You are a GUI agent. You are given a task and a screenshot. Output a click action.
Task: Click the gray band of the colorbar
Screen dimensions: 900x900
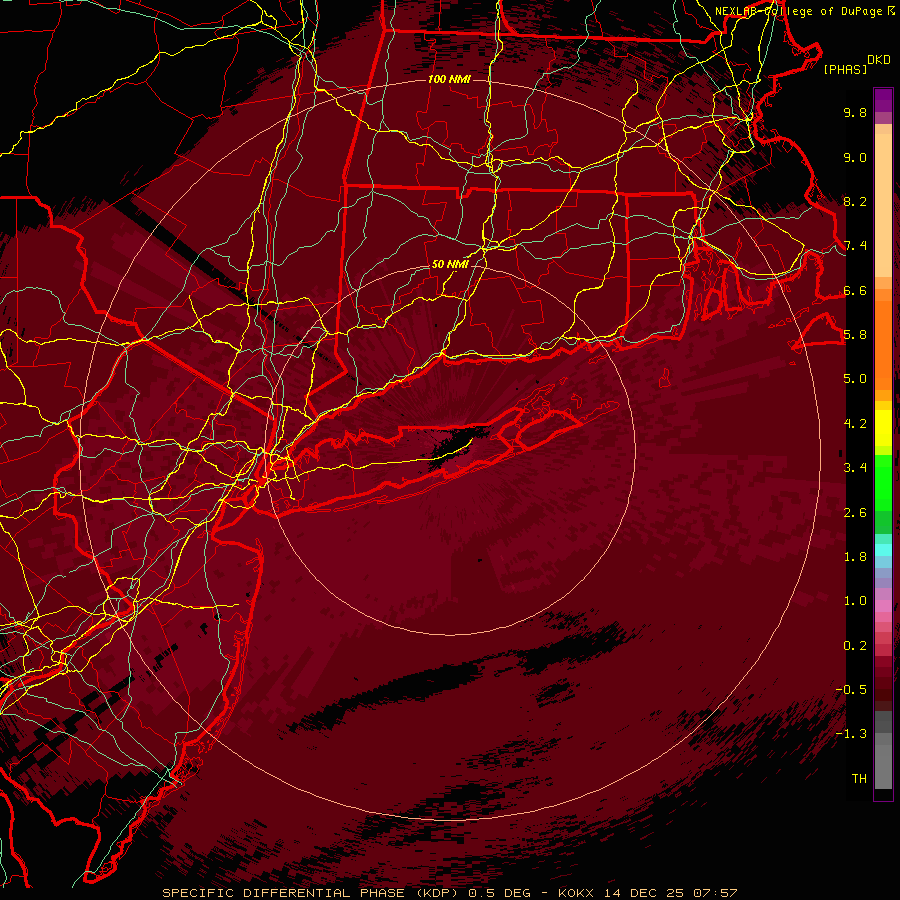pos(883,752)
